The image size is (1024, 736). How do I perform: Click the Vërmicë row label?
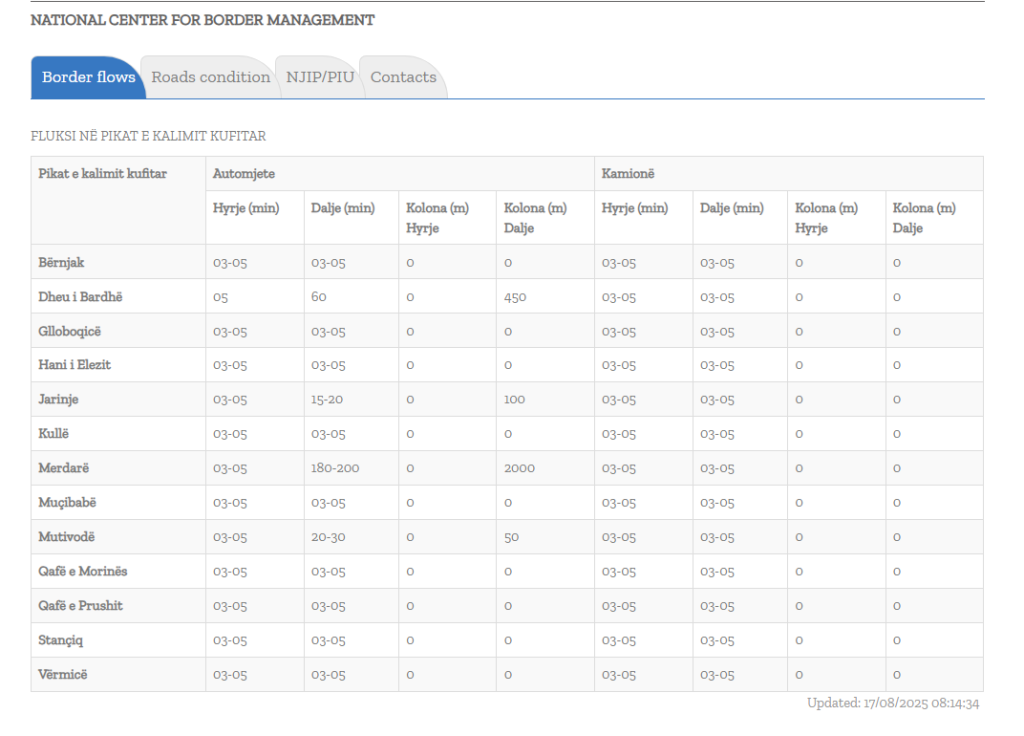(63, 674)
